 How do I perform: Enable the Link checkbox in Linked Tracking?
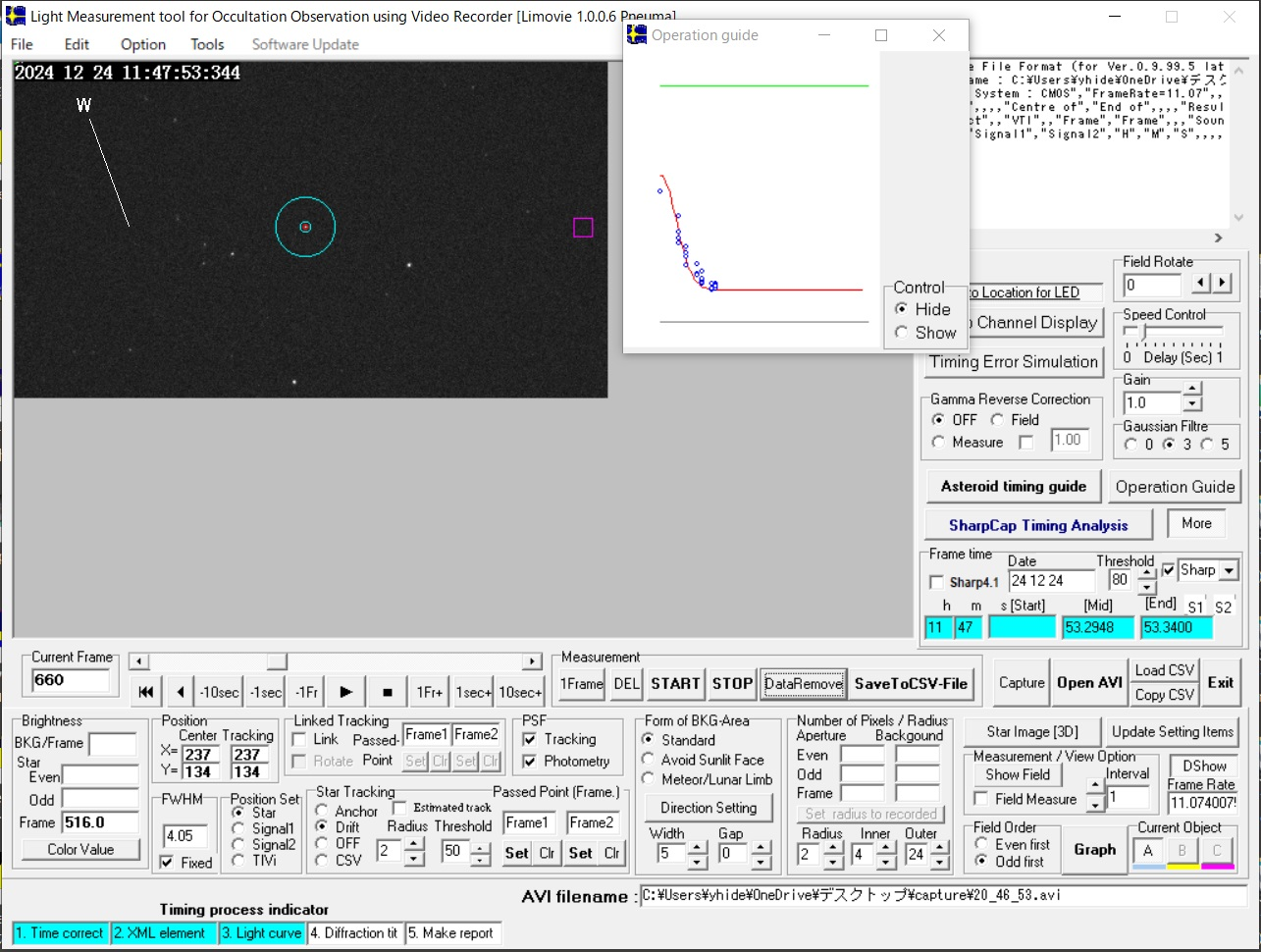(299, 740)
